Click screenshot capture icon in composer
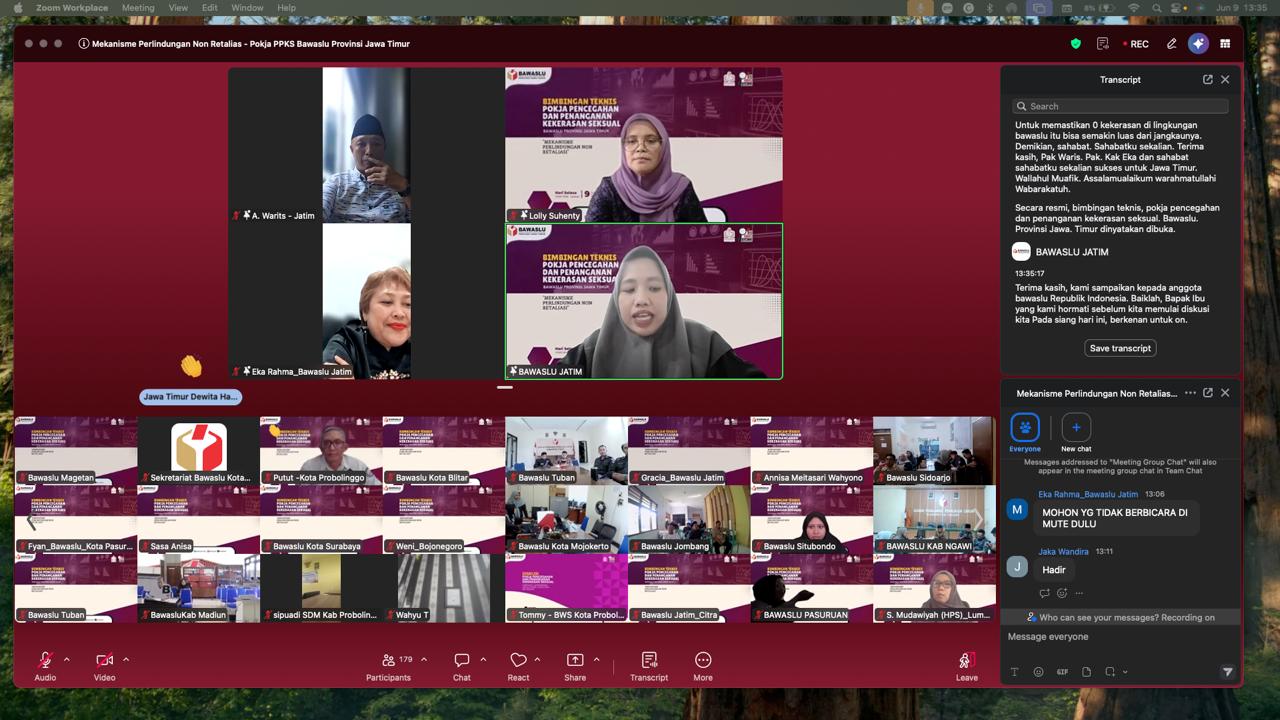Image resolution: width=1280 pixels, height=720 pixels. pyautogui.click(x=1110, y=672)
